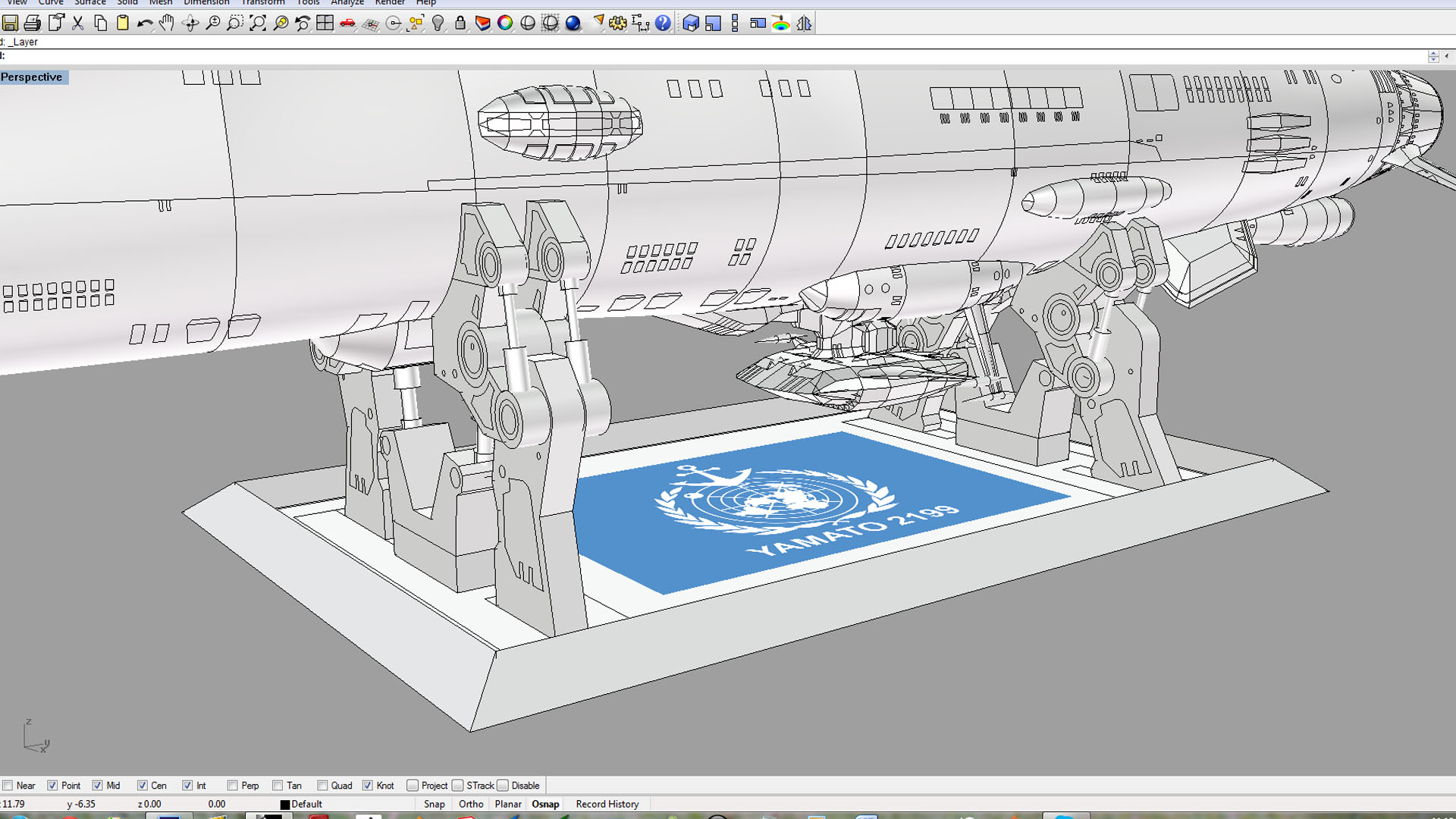This screenshot has height=819, width=1456.
Task: Click the Save floppy disk icon
Action: (11, 24)
